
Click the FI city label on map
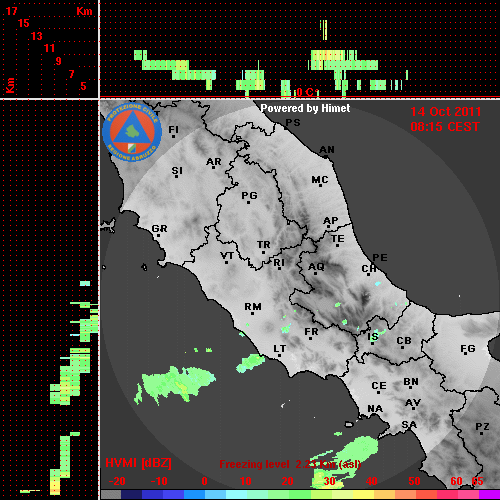point(173,129)
